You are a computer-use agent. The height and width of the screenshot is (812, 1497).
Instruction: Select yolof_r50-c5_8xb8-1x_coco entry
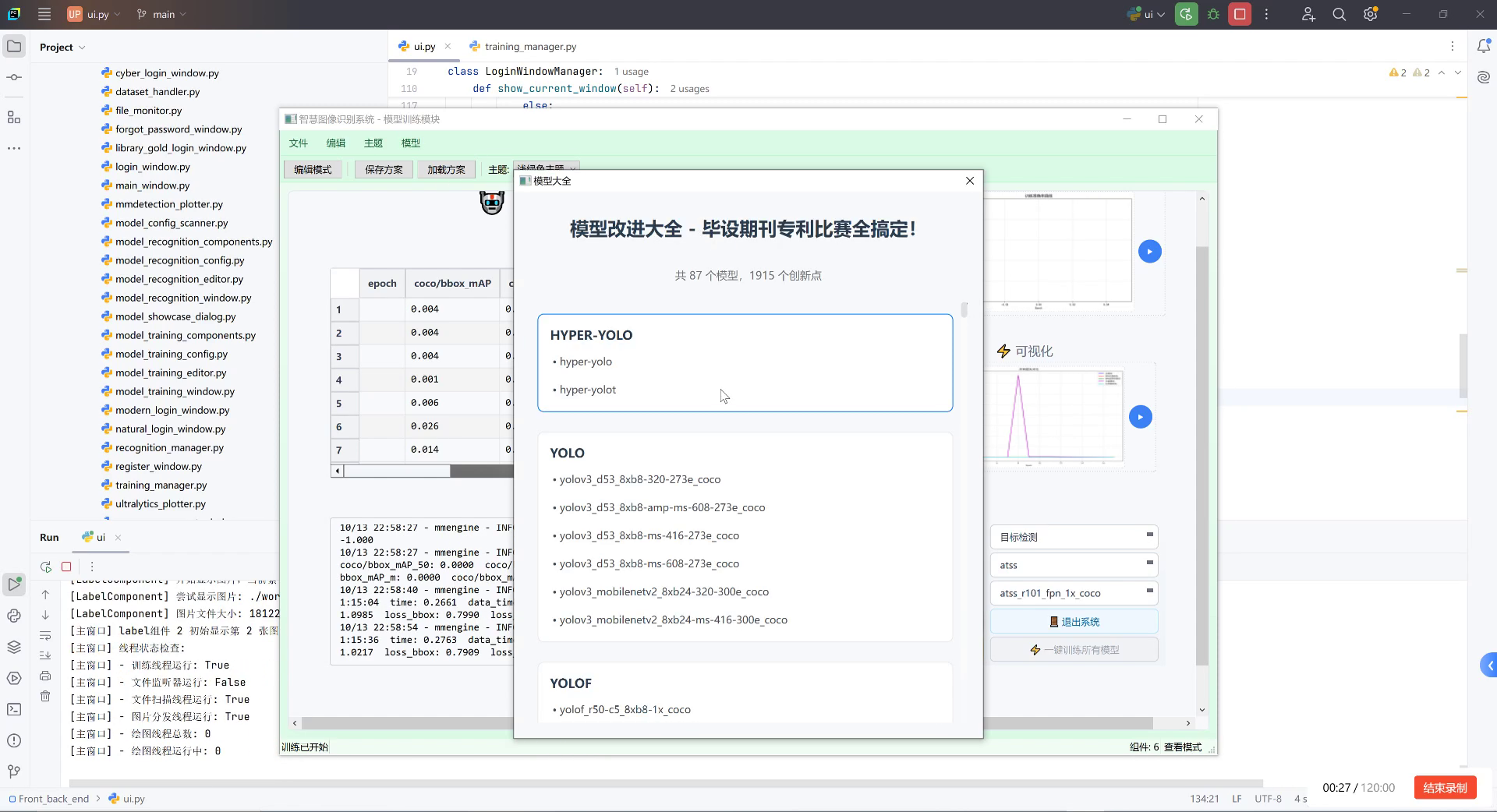tap(625, 709)
